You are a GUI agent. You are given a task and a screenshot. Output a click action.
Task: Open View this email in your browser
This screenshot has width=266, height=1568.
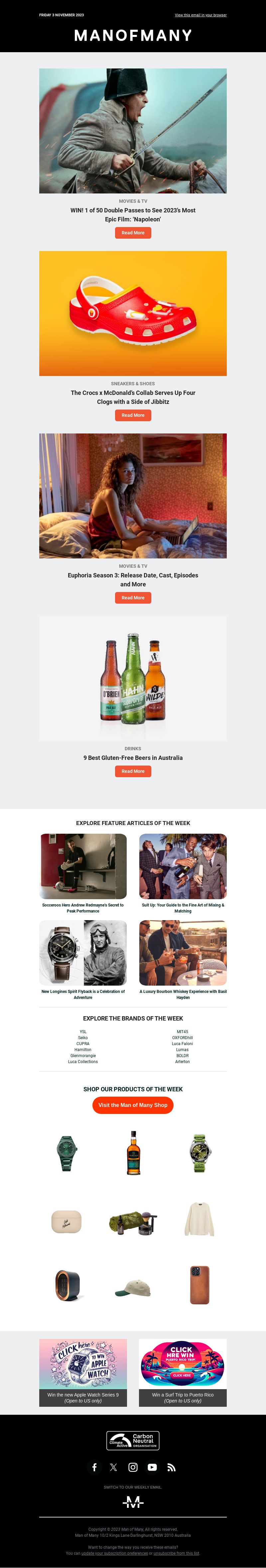point(200,15)
